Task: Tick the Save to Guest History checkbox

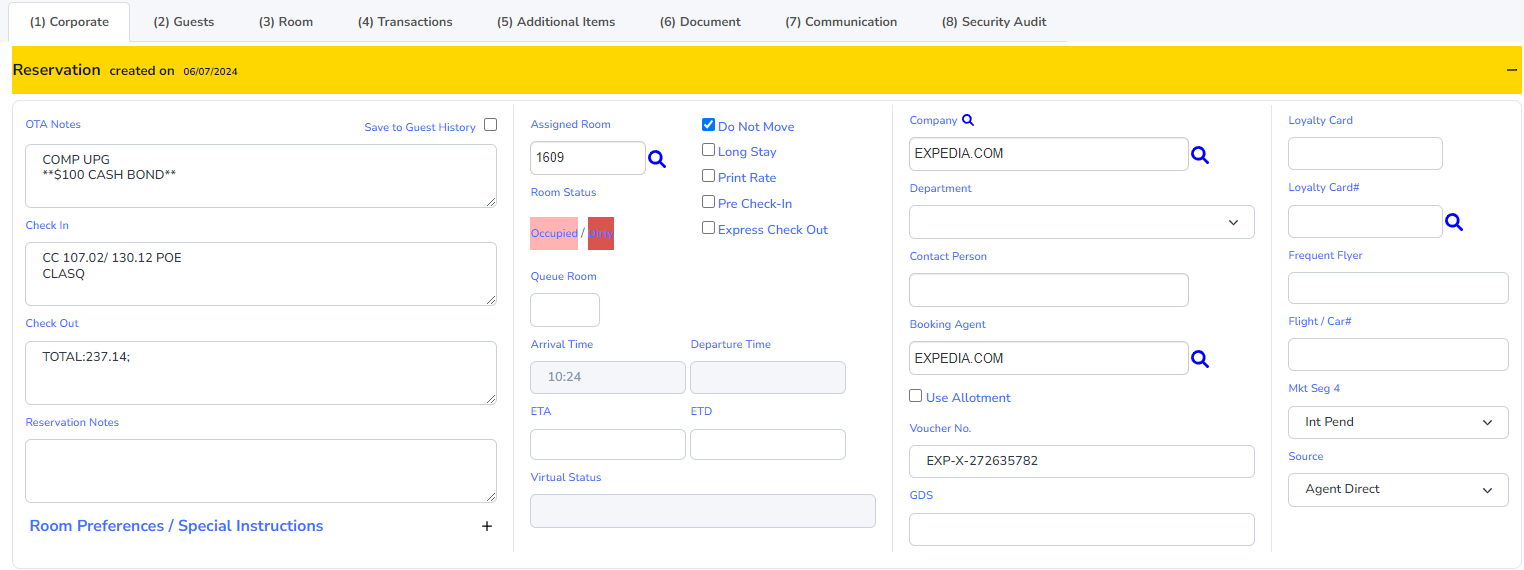Action: coord(490,125)
